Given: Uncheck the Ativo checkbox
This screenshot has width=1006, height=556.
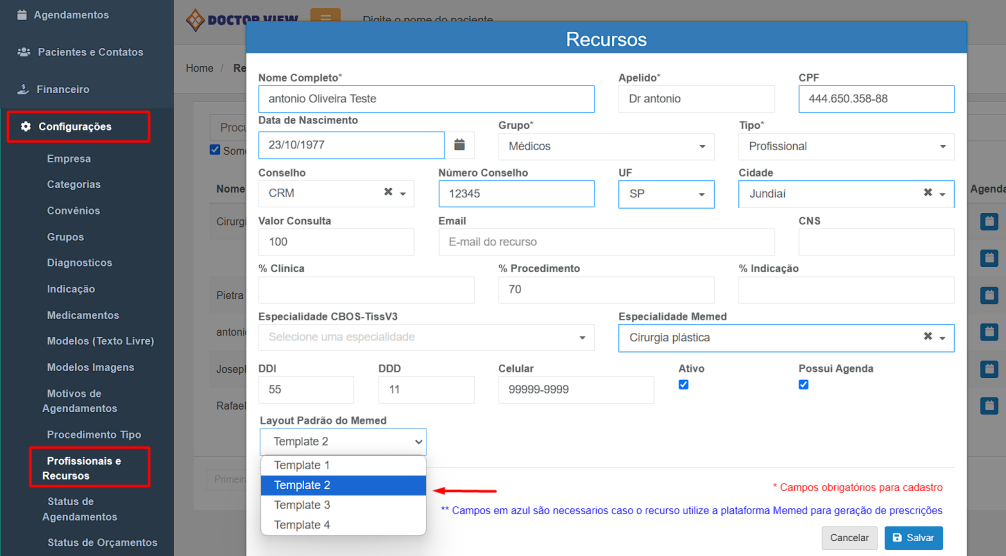Looking at the screenshot, I should 684,385.
